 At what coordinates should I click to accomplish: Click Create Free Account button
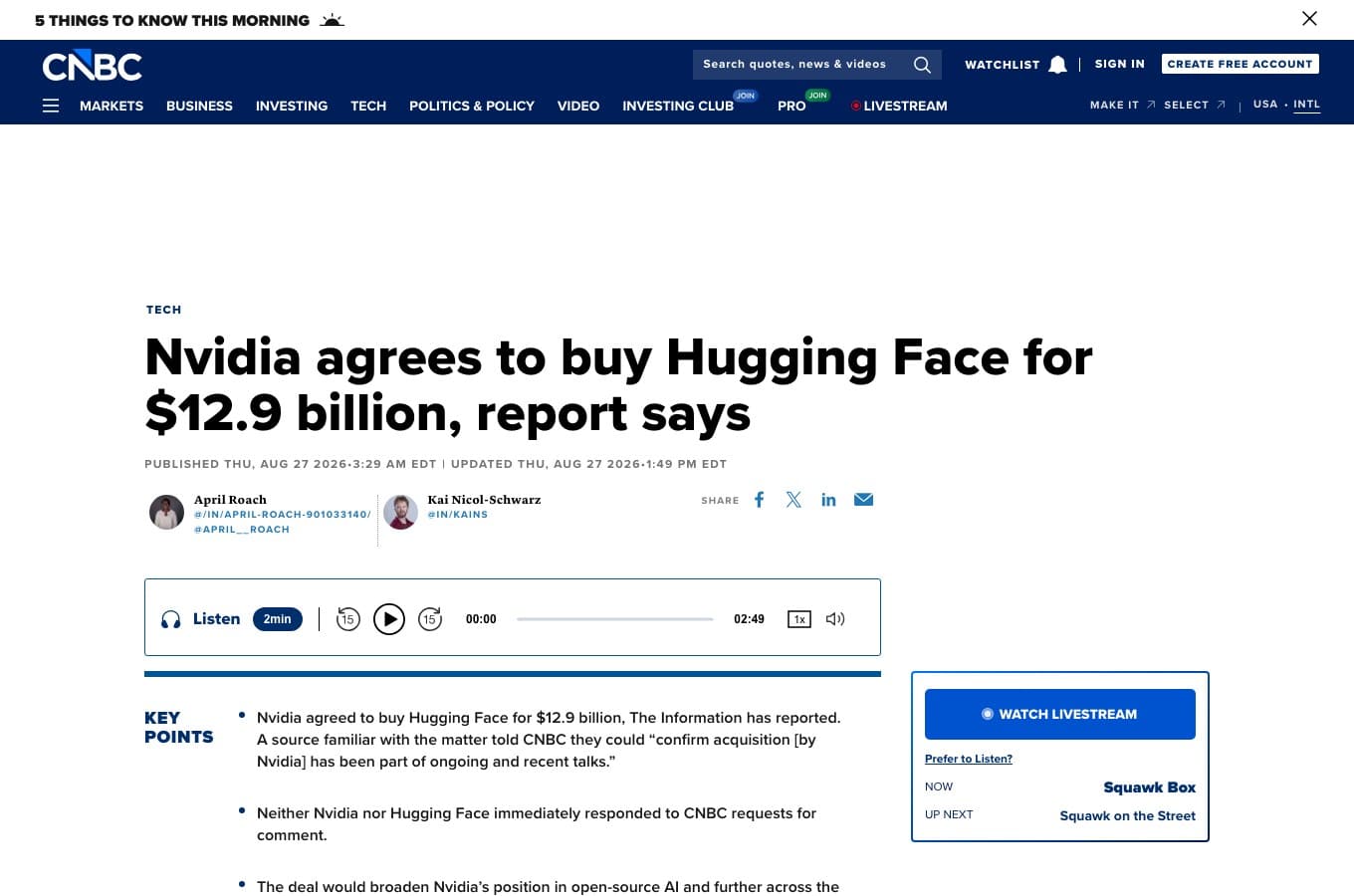coord(1241,64)
